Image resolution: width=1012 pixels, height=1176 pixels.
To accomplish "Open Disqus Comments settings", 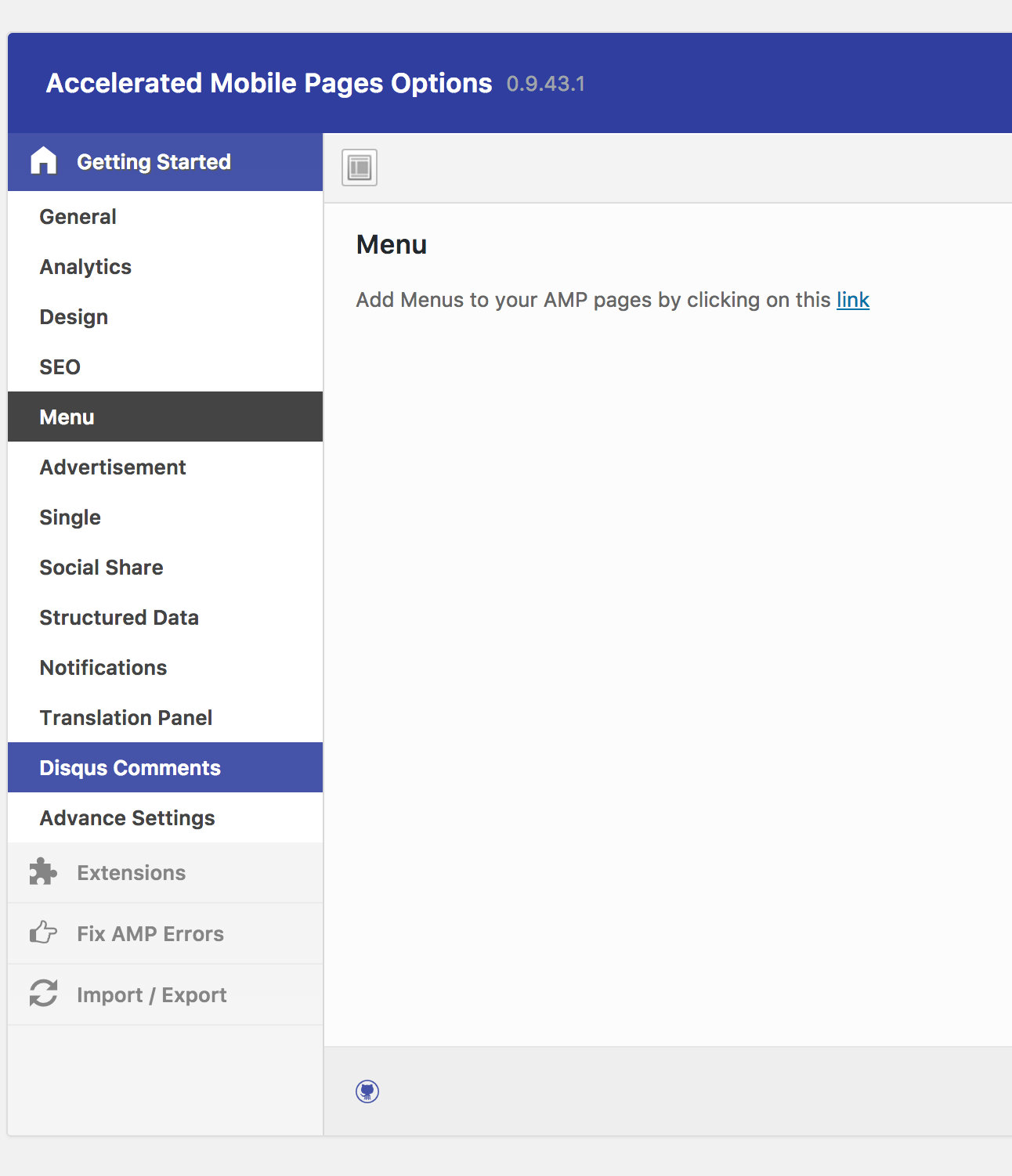I will click(x=130, y=768).
